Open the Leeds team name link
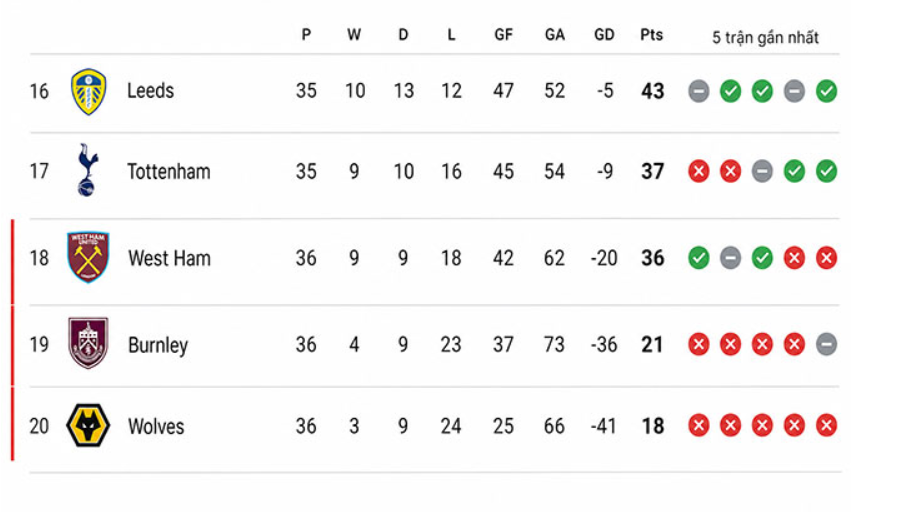Viewport: 909px width, 512px height. point(150,91)
